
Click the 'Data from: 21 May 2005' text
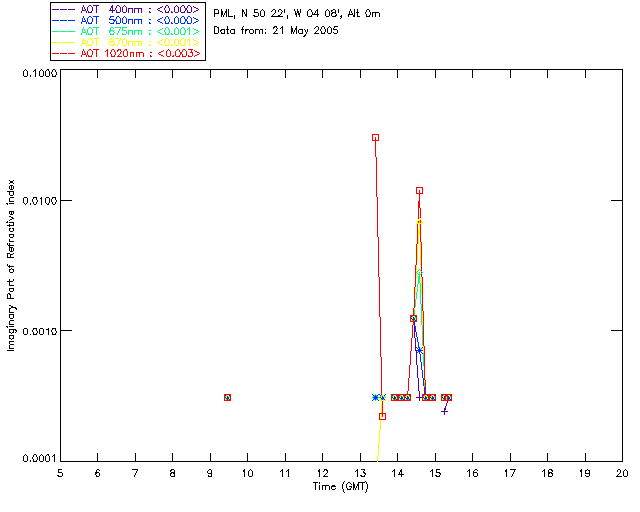[x=276, y=31]
